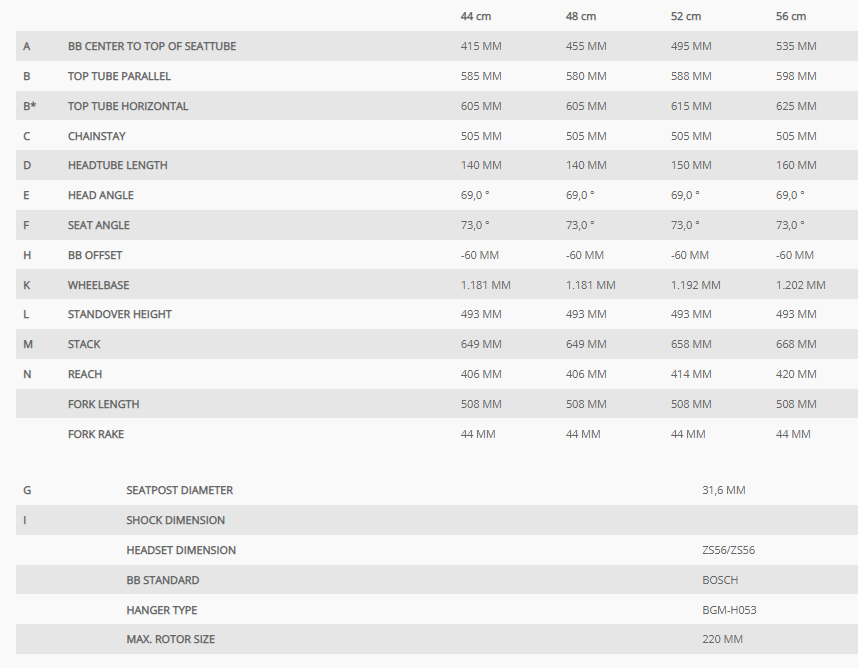
Task: Click the SEATPOST DIAMETER value 31,6 MM
Action: [x=723, y=490]
